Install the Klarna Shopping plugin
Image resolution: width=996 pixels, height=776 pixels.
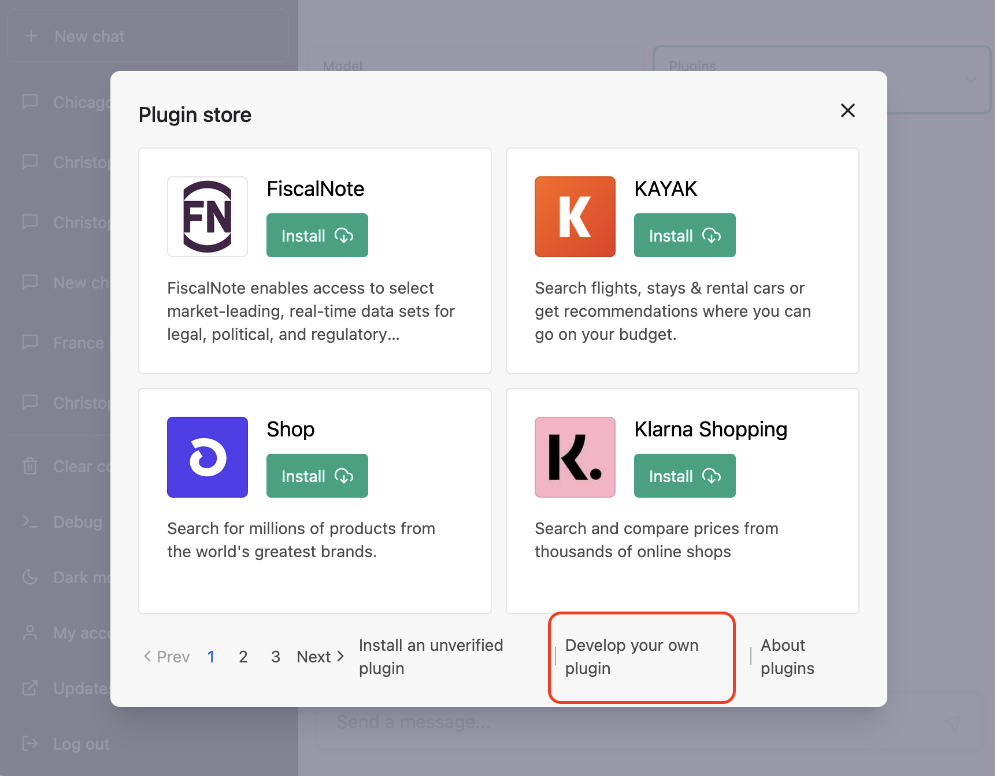coord(685,476)
